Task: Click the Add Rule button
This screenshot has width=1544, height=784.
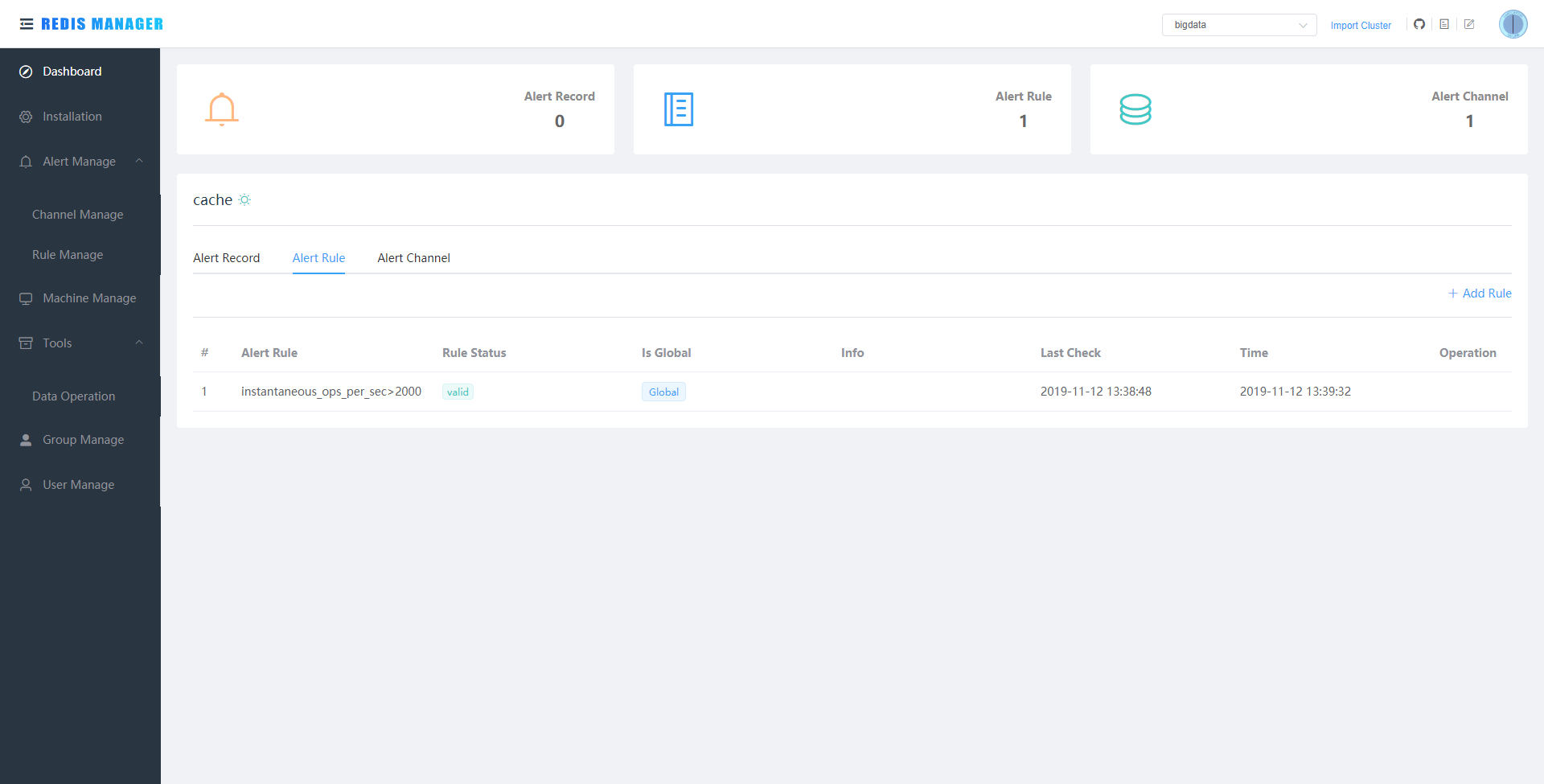Action: click(x=1480, y=293)
